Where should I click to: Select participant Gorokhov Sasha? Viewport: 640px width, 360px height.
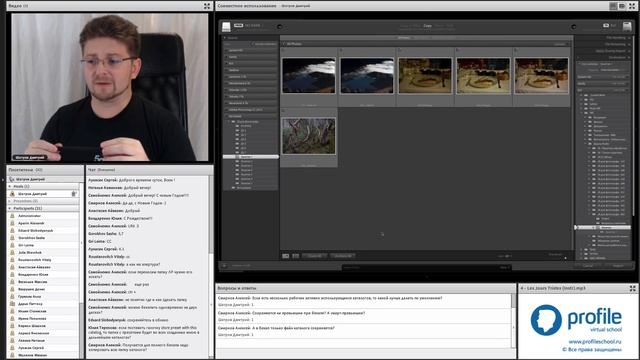click(44, 238)
